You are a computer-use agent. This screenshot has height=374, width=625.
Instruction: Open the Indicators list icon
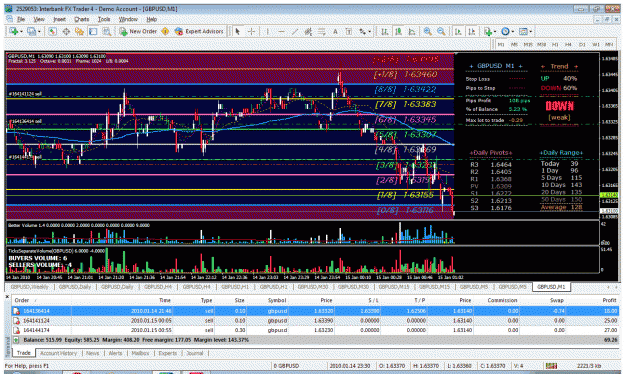tap(488, 31)
